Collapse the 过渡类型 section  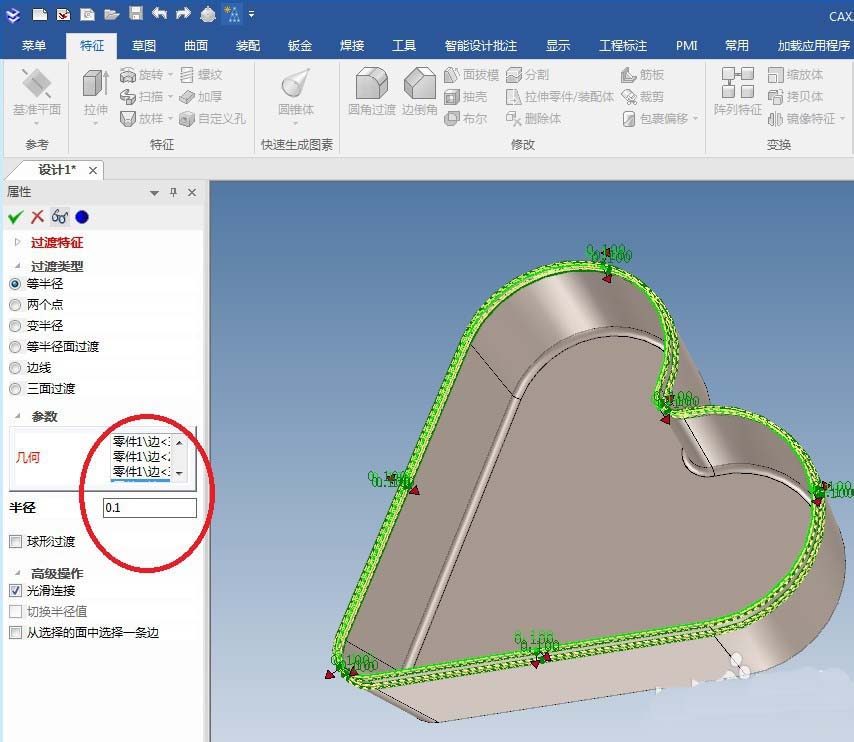point(17,266)
